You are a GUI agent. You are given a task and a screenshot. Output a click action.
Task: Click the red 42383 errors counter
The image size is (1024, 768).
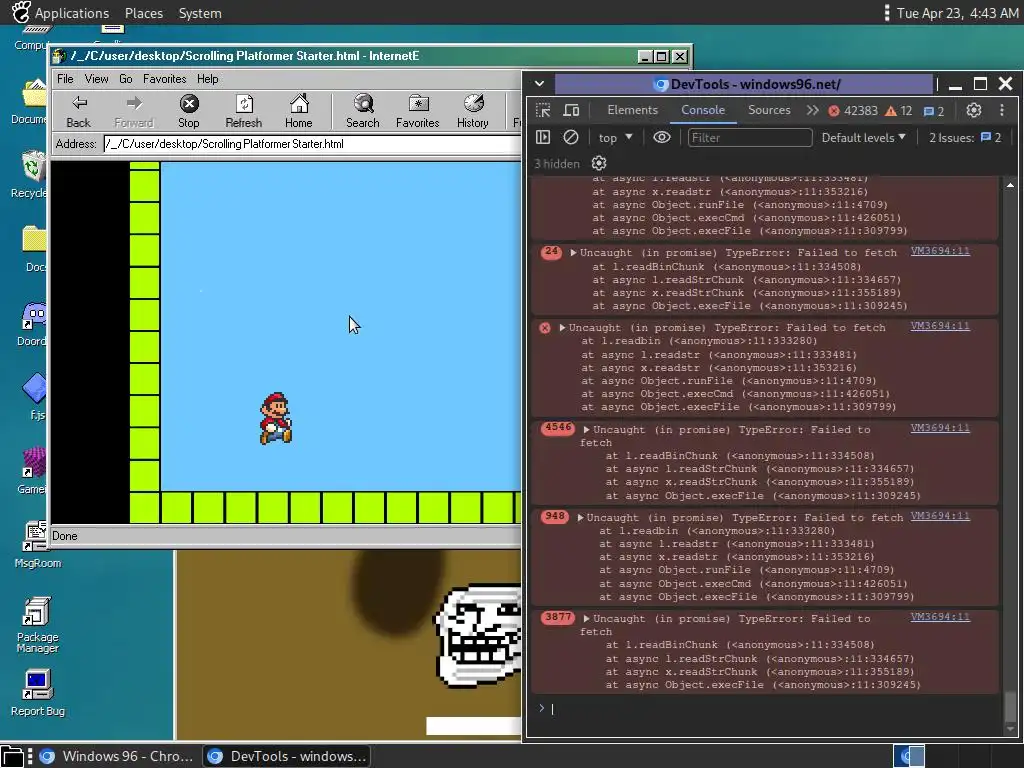[x=854, y=111]
